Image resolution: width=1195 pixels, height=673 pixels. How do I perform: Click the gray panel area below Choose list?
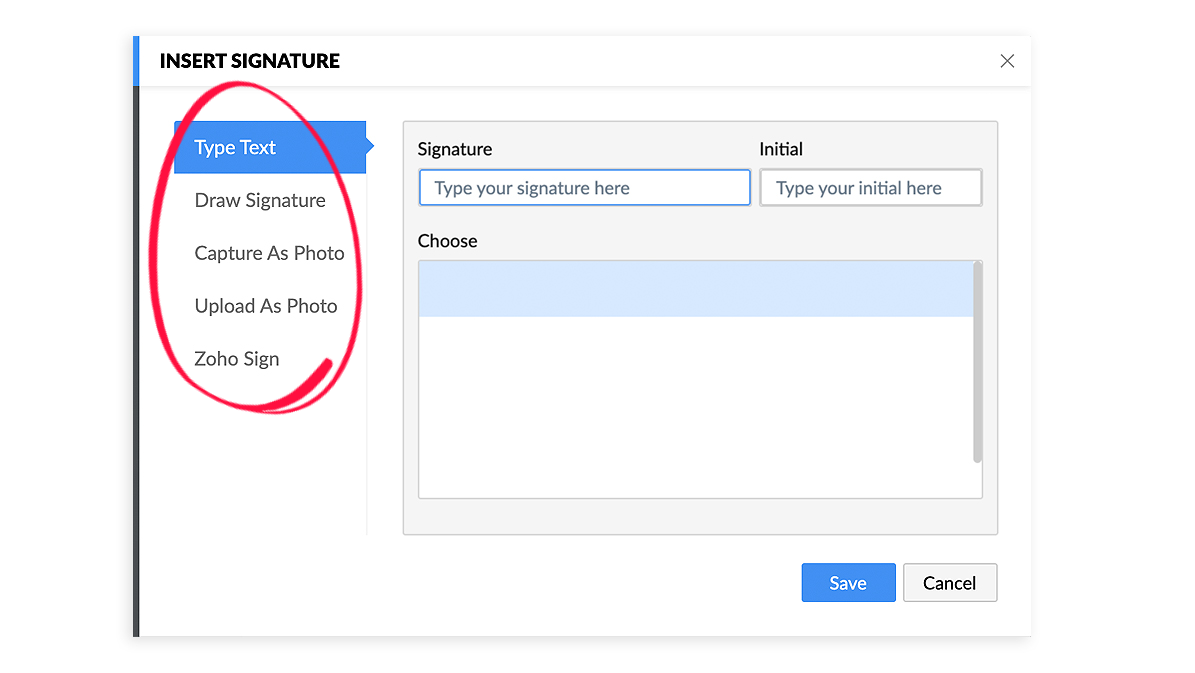click(700, 516)
